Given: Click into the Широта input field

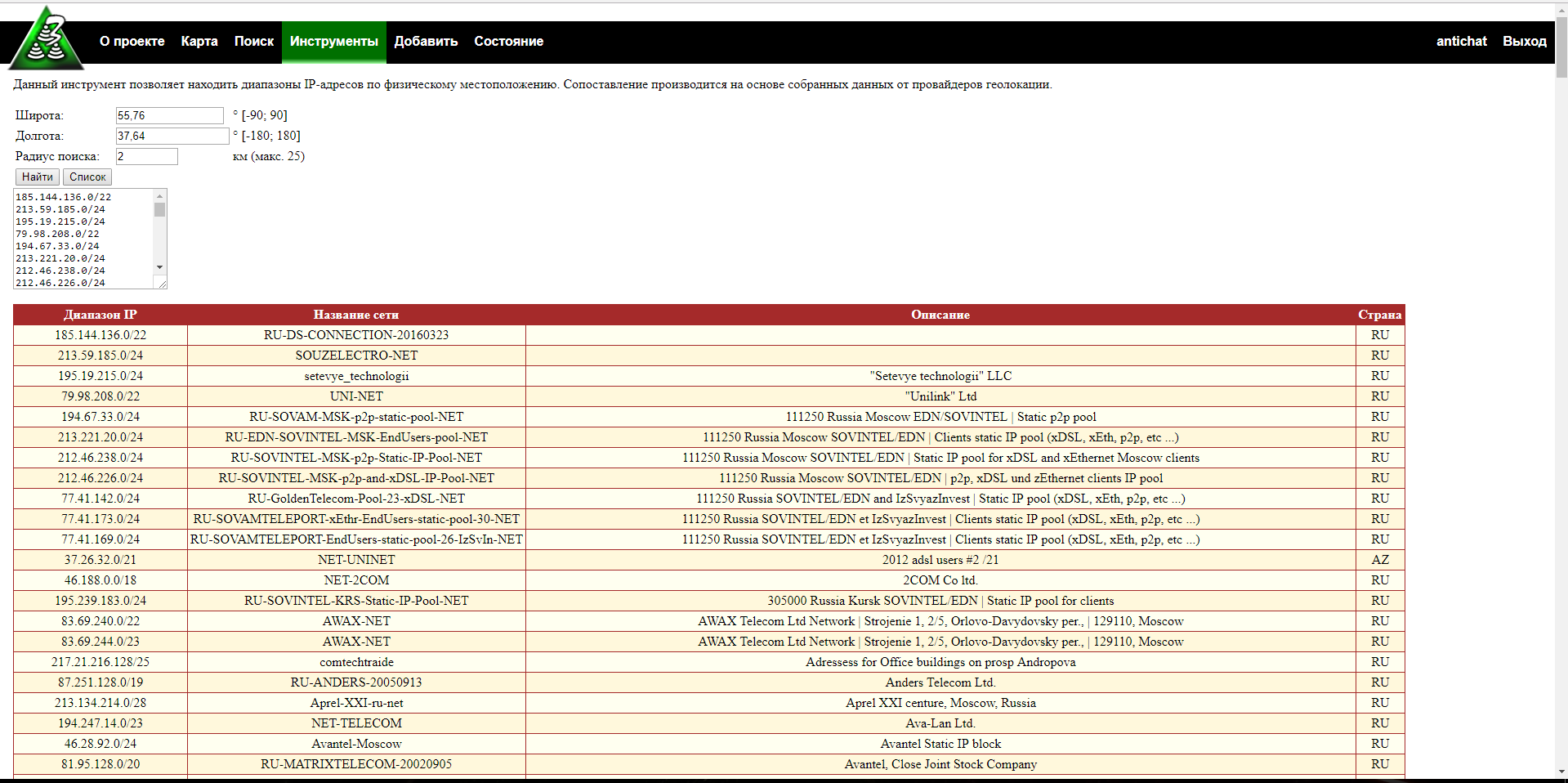Looking at the screenshot, I should 170,116.
